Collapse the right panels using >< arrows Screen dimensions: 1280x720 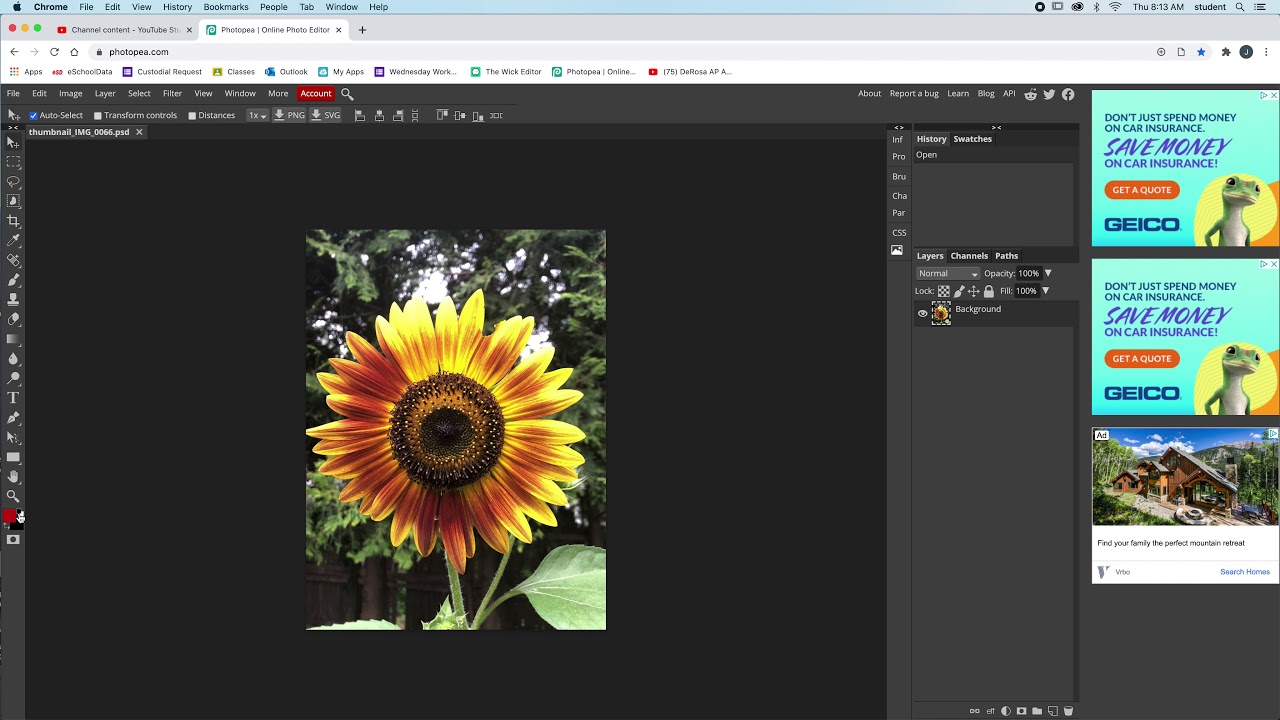coord(996,127)
